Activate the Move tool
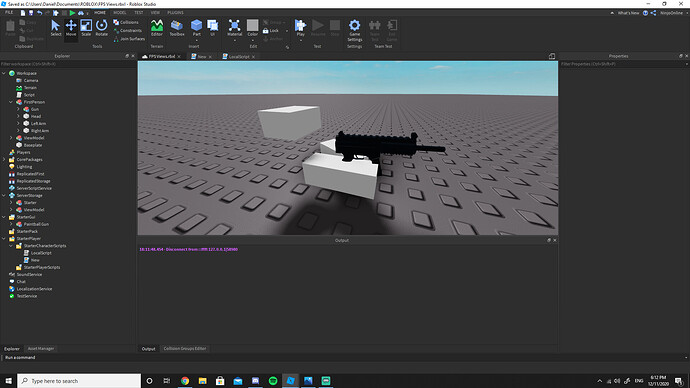The image size is (690, 388). point(71,28)
